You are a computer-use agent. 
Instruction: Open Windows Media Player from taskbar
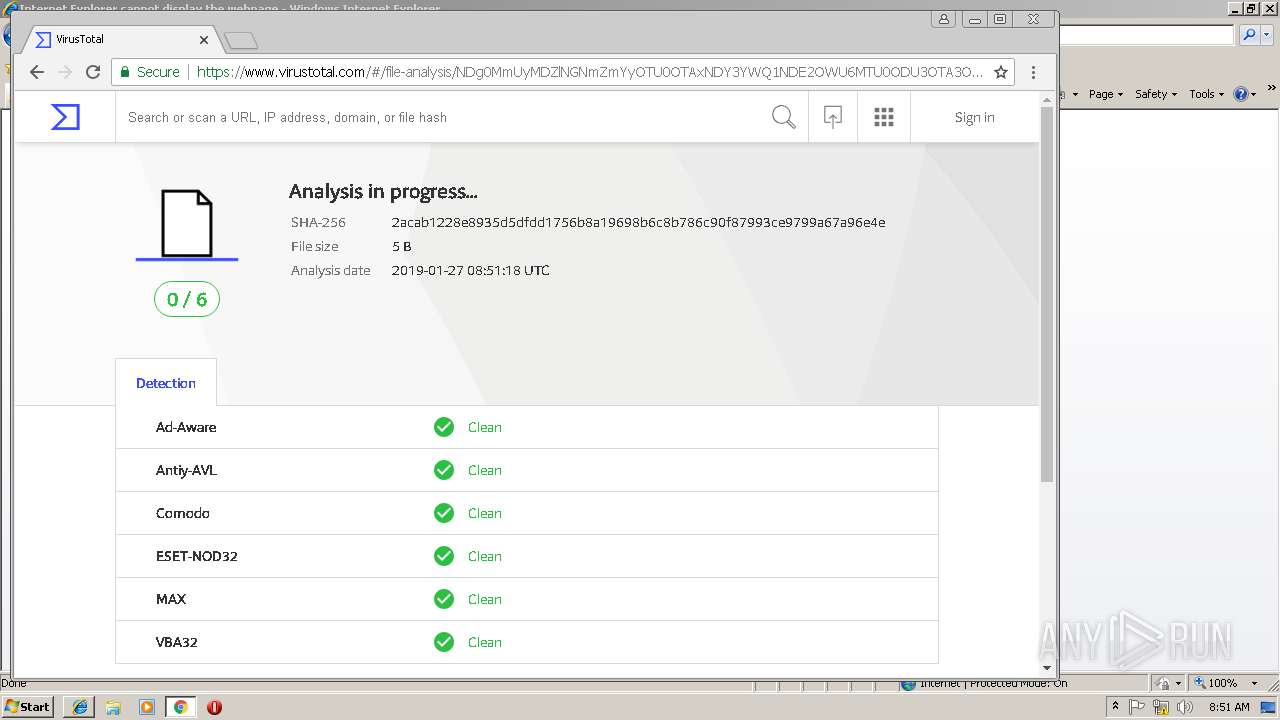[147, 707]
